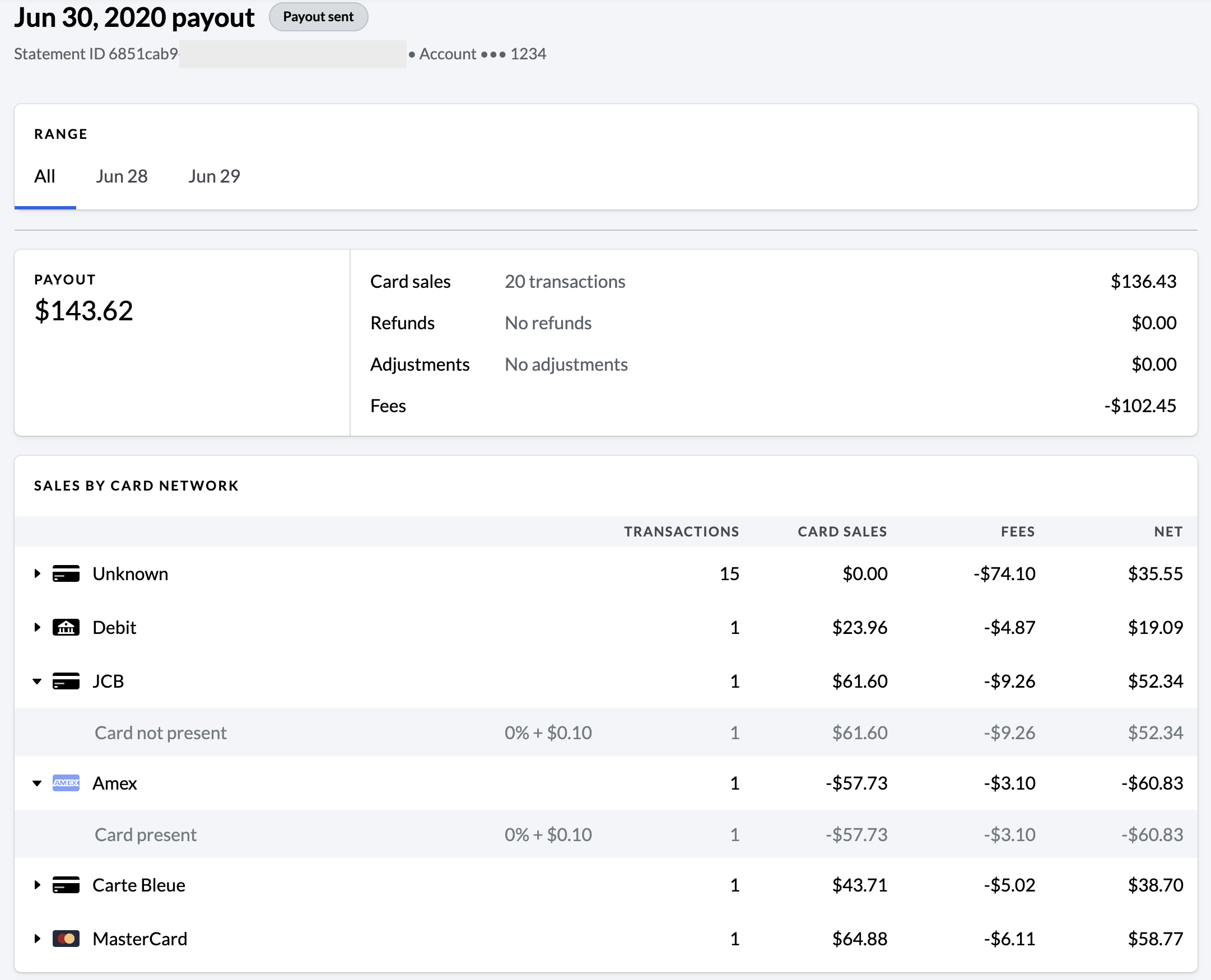Click the FEES column header
Image resolution: width=1211 pixels, height=980 pixels.
click(x=1018, y=532)
